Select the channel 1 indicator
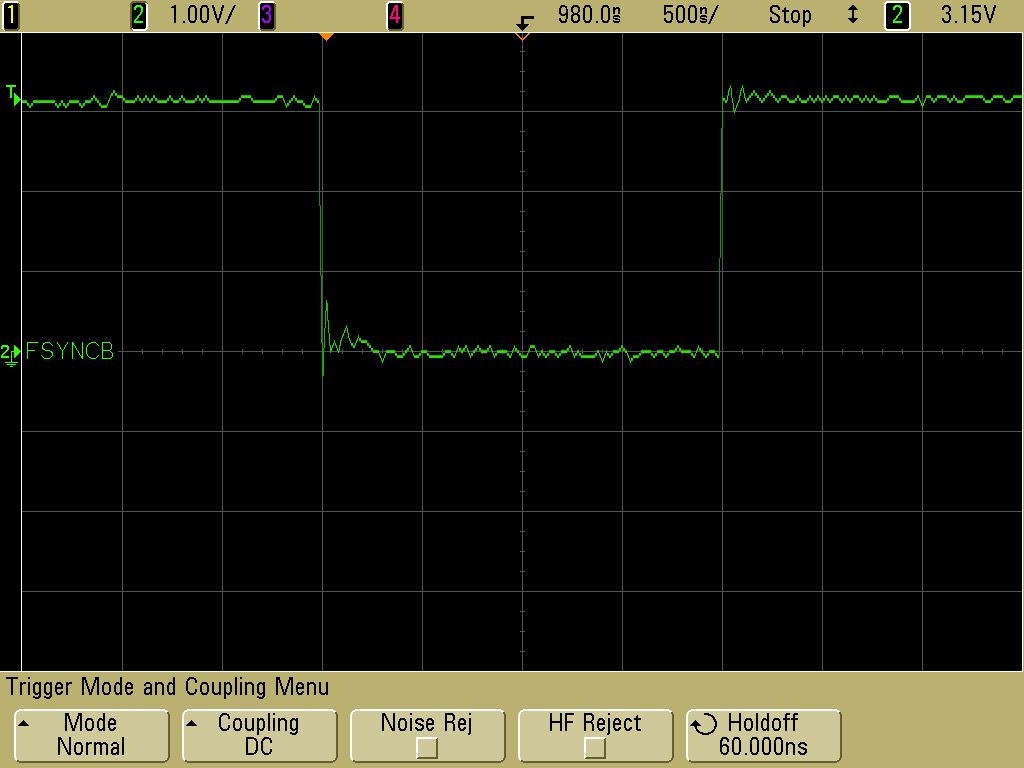 (x=11, y=15)
